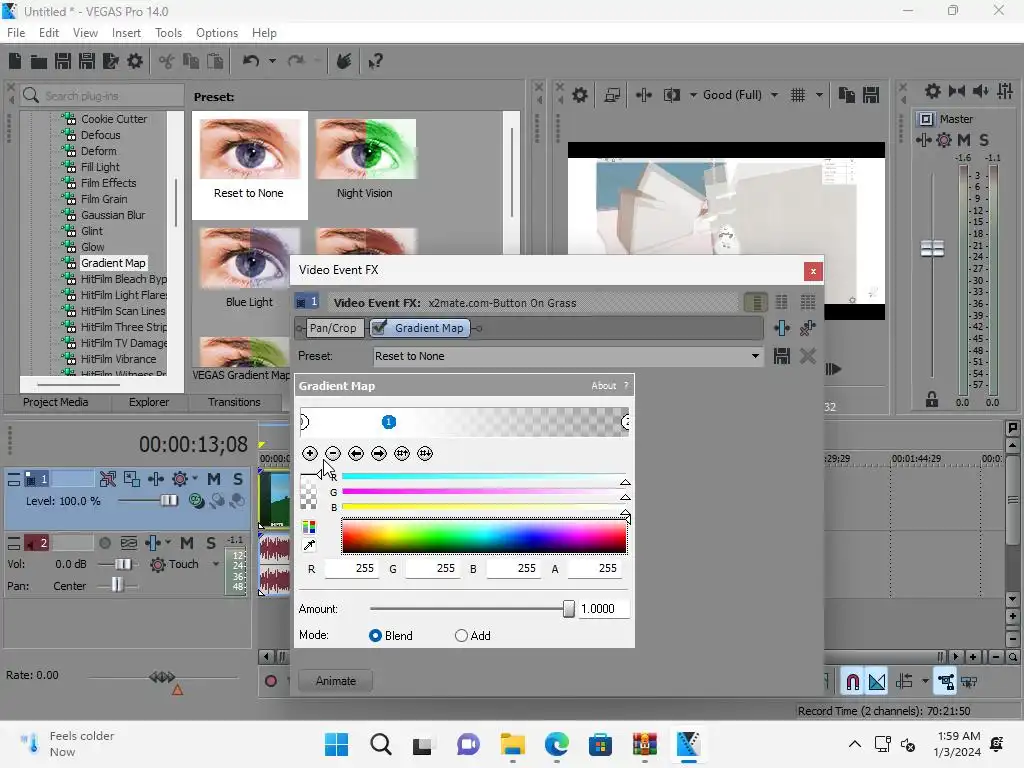
Task: Select gradient stop 1 marker
Action: click(x=389, y=422)
